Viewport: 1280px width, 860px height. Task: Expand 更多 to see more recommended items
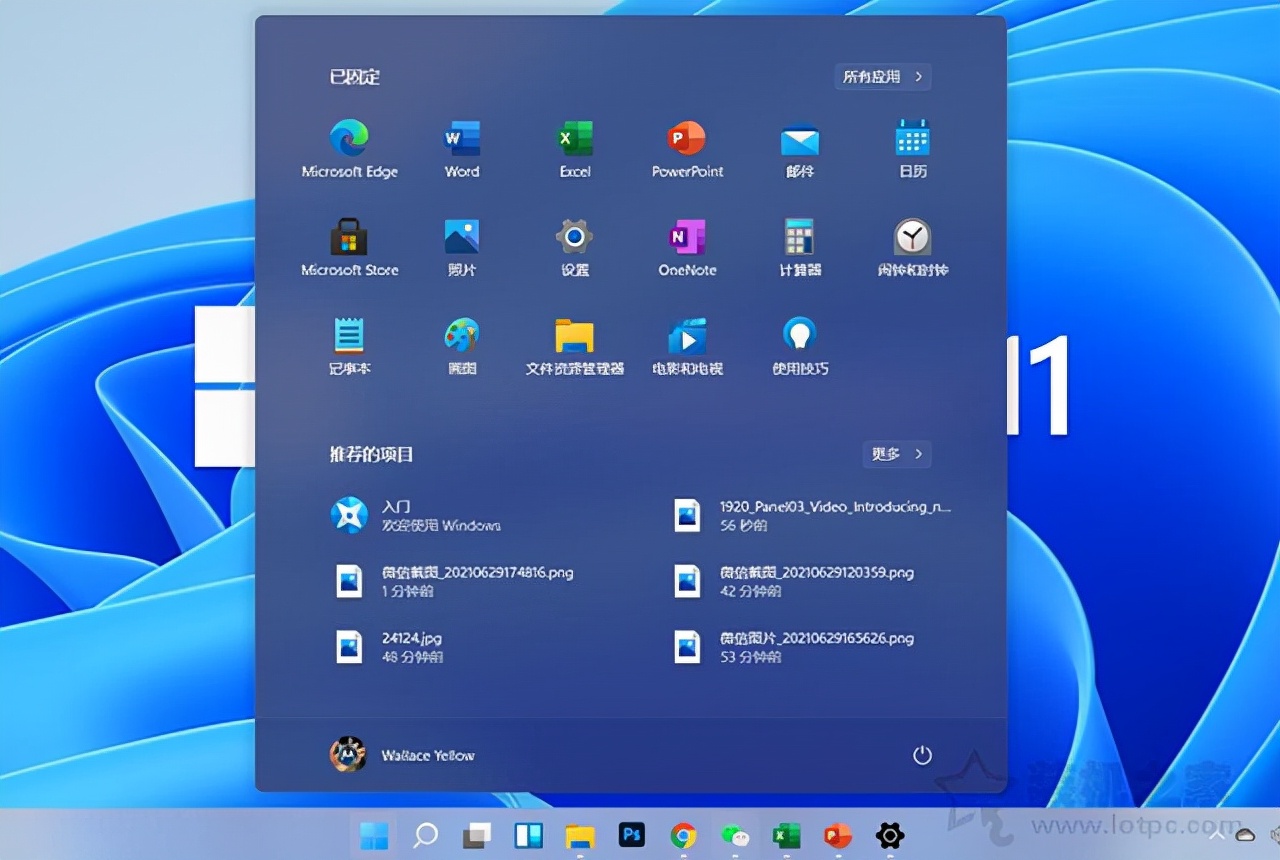pos(896,454)
